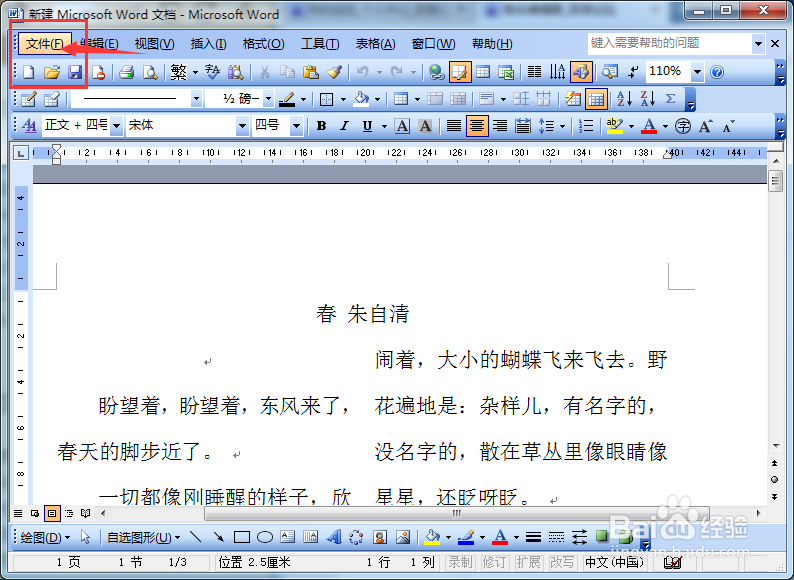Click the red Font Color A in Formatting toolbar
794x580 pixels.
649,126
